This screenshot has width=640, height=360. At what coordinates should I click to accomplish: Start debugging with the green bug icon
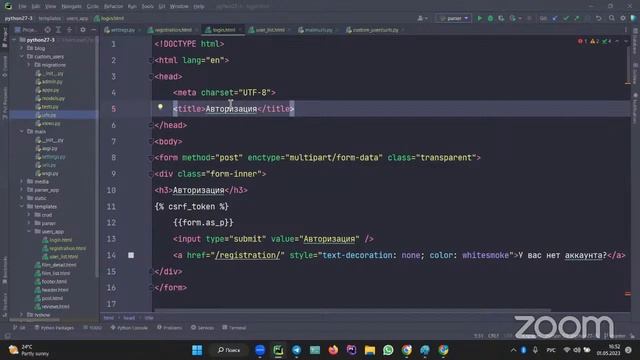coord(490,18)
